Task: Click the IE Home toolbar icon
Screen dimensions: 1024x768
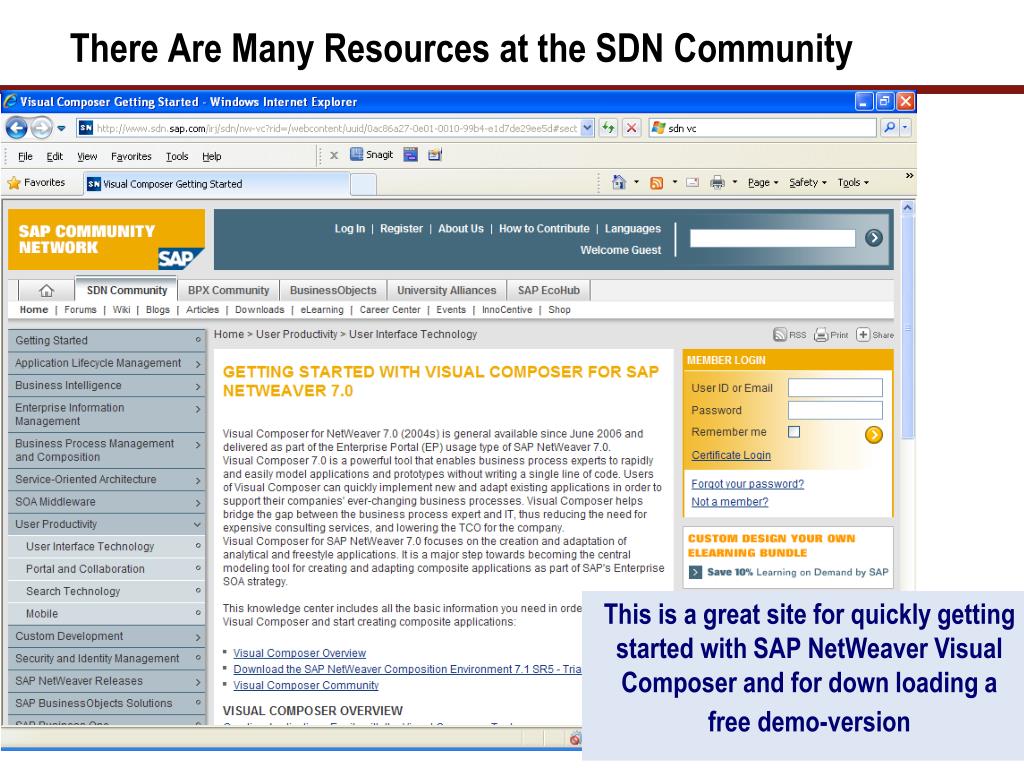Action: coord(618,182)
